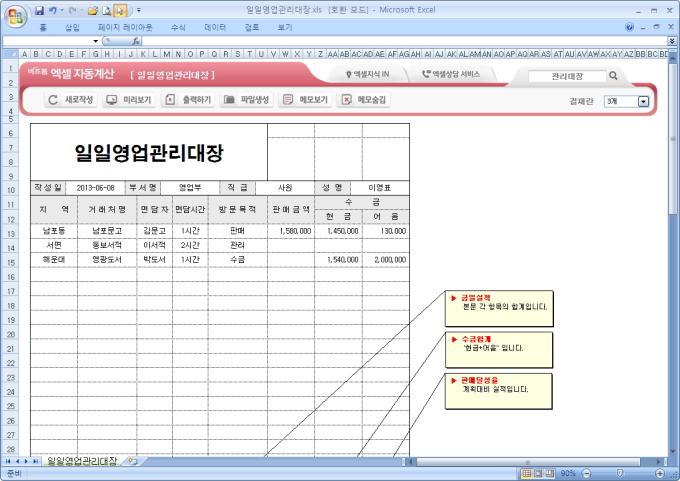Image resolution: width=680 pixels, height=481 pixels.
Task: Click the 판매달성율 memo box
Action: (499, 391)
